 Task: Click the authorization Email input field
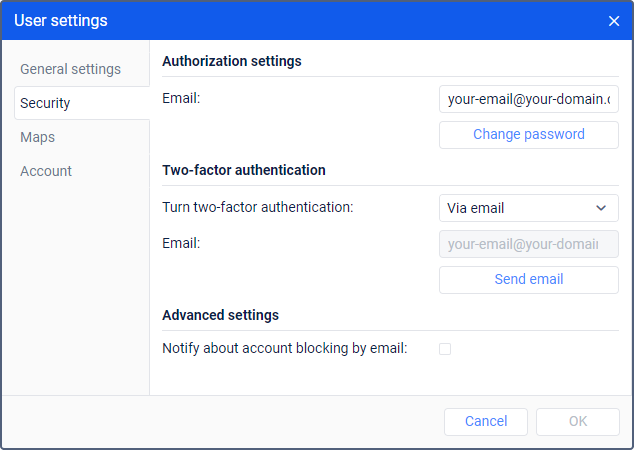528,99
